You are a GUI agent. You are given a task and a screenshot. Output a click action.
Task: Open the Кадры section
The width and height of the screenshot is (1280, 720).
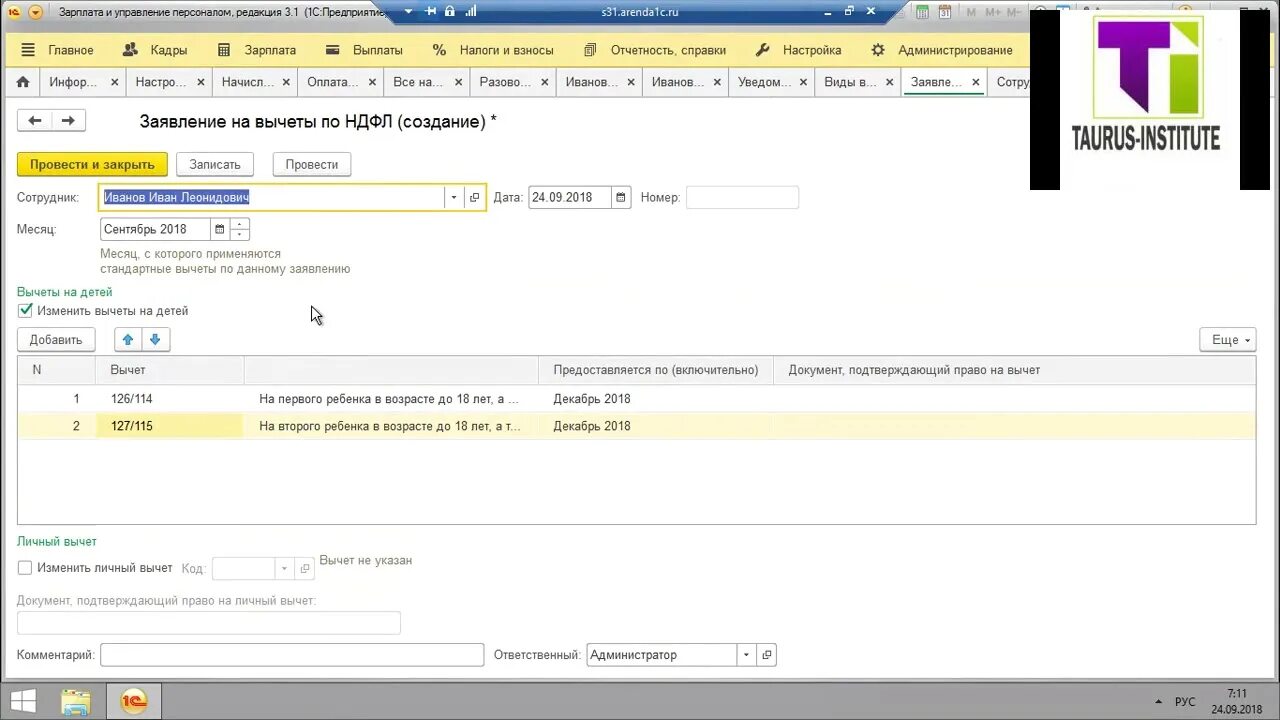tap(154, 50)
